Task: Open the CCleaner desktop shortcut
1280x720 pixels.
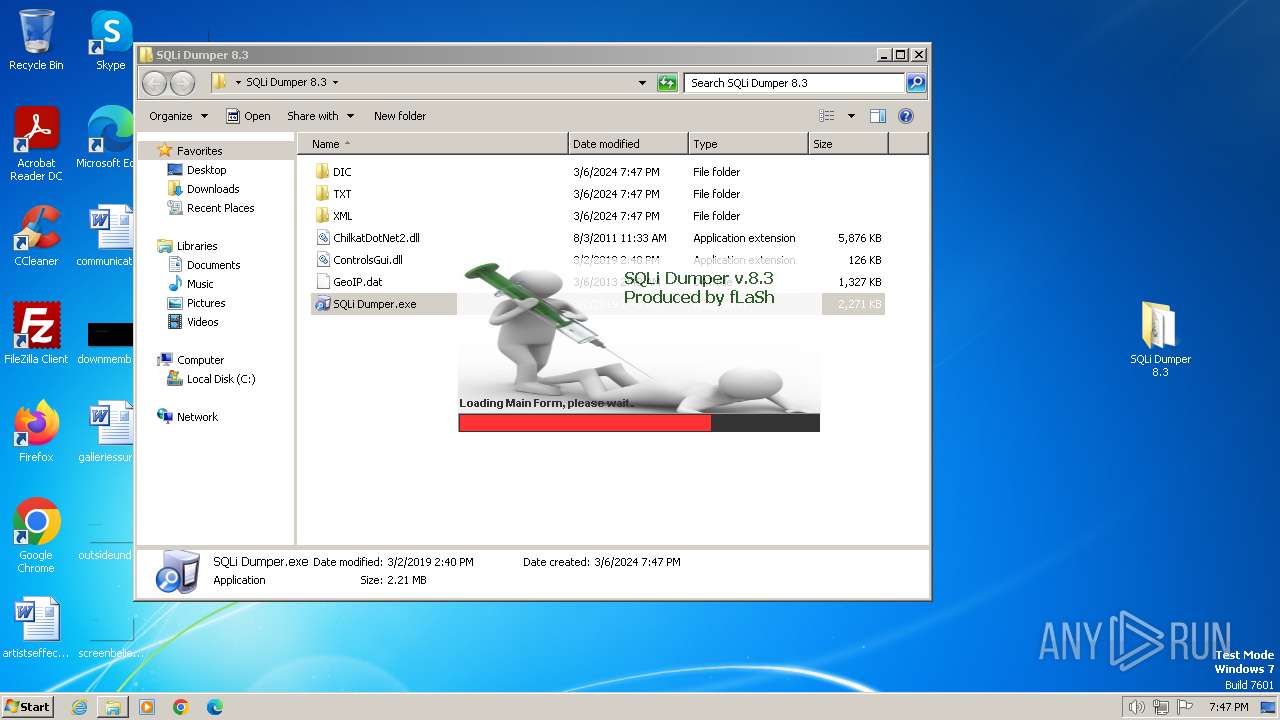Action: coord(36,236)
